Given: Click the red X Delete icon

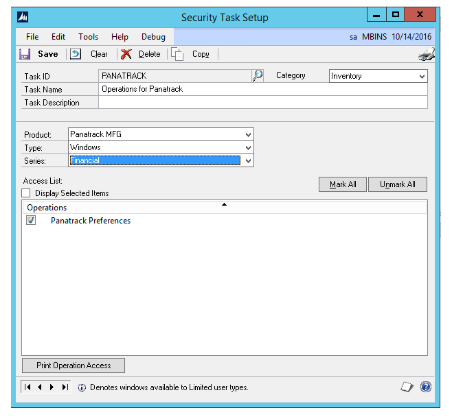Looking at the screenshot, I should [x=126, y=54].
